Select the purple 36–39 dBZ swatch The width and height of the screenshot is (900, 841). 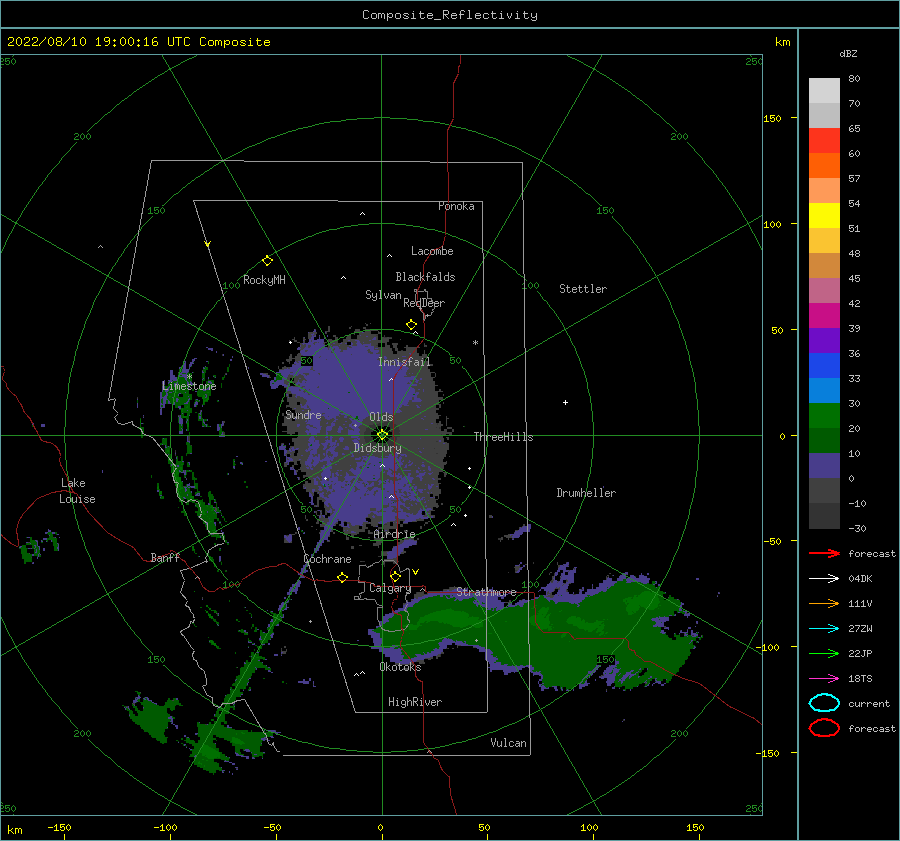(x=824, y=340)
